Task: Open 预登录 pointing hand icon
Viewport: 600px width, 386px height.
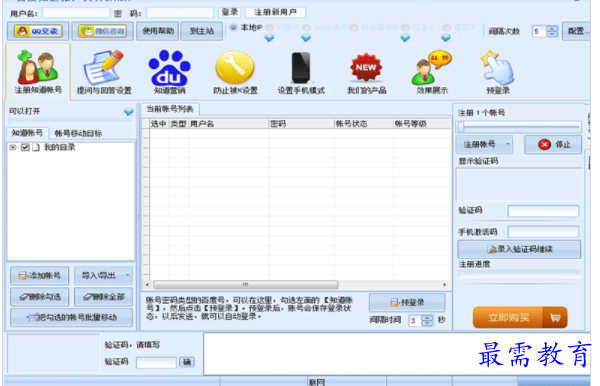Action: pyautogui.click(x=497, y=67)
